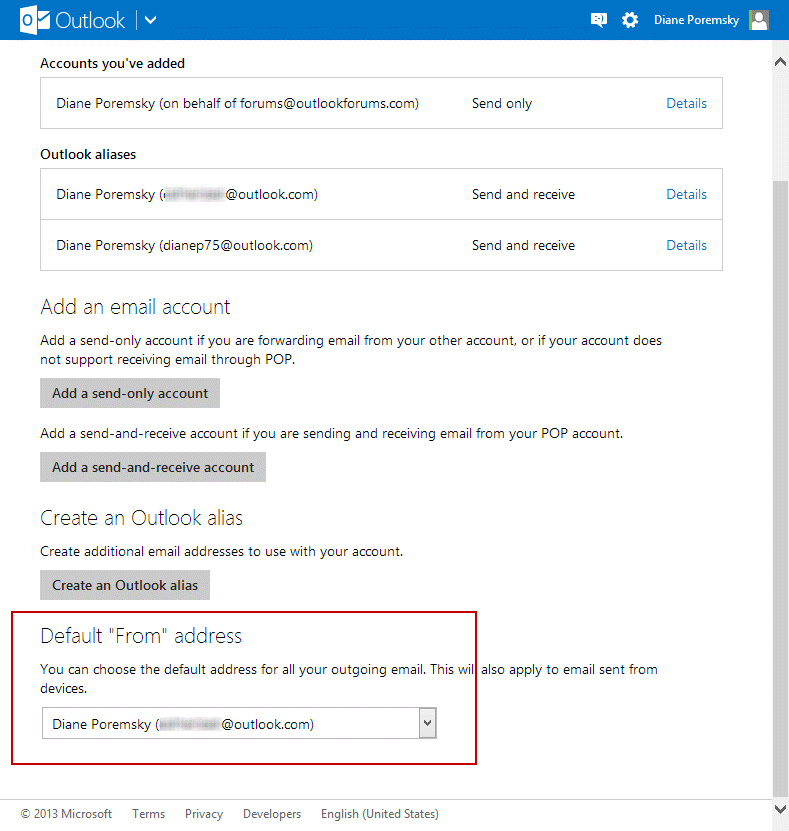
Task: Open the Privacy footer link
Action: (x=204, y=814)
